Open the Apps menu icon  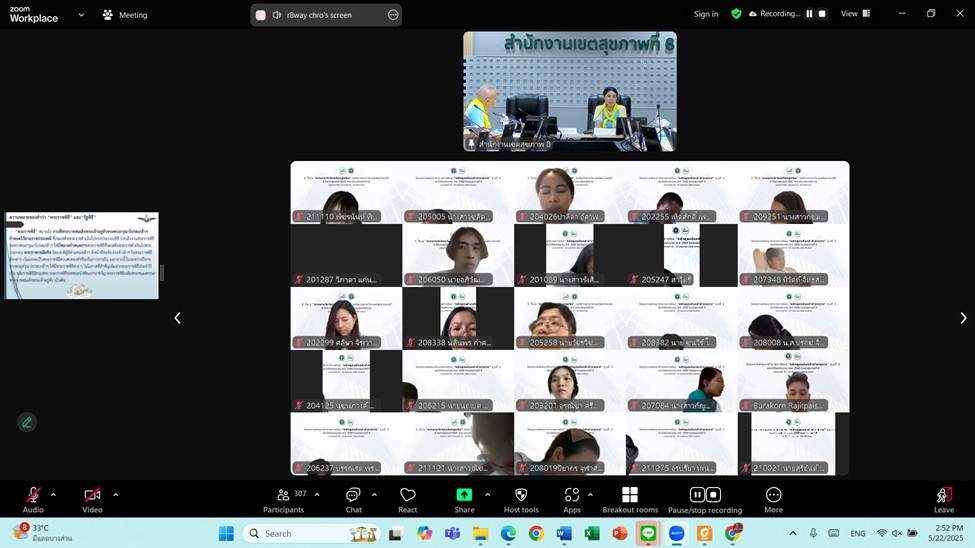point(571,497)
